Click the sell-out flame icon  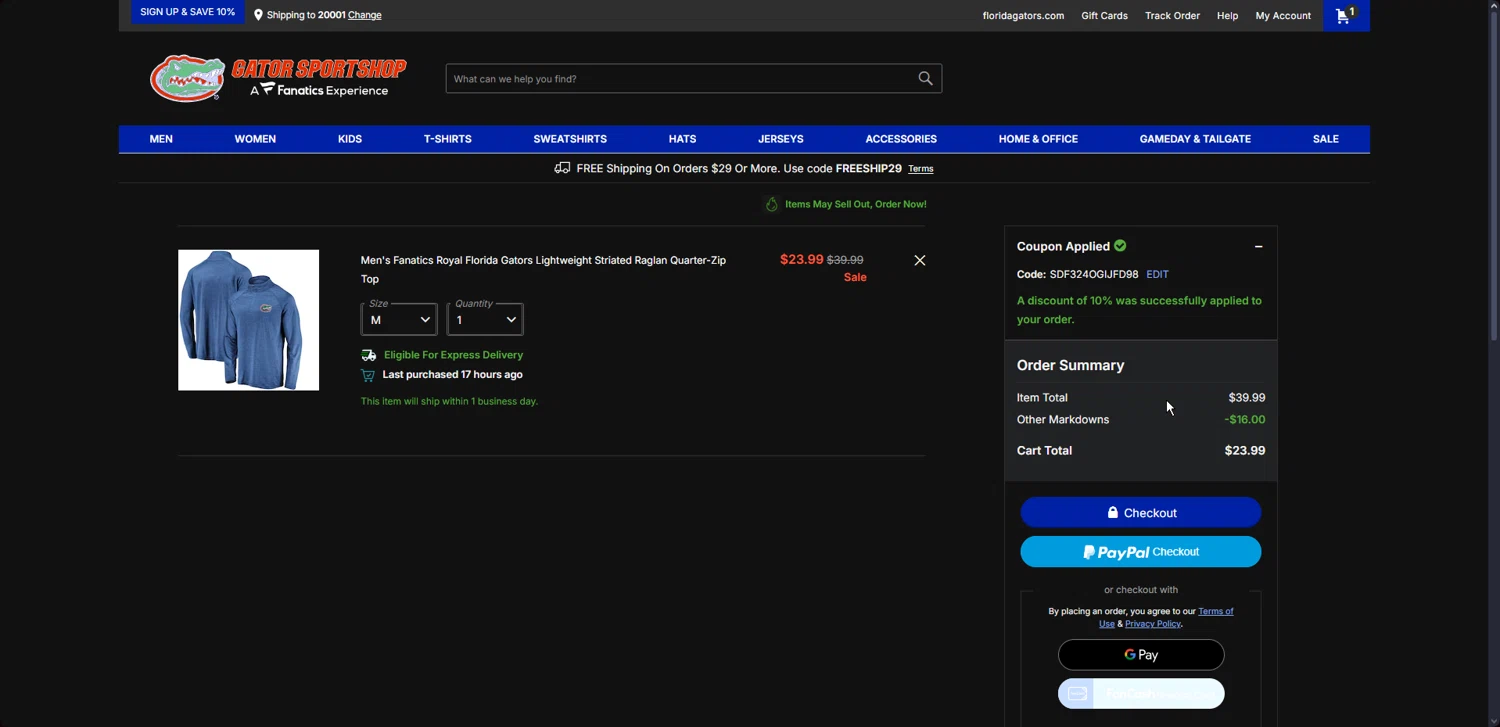pyautogui.click(x=772, y=204)
